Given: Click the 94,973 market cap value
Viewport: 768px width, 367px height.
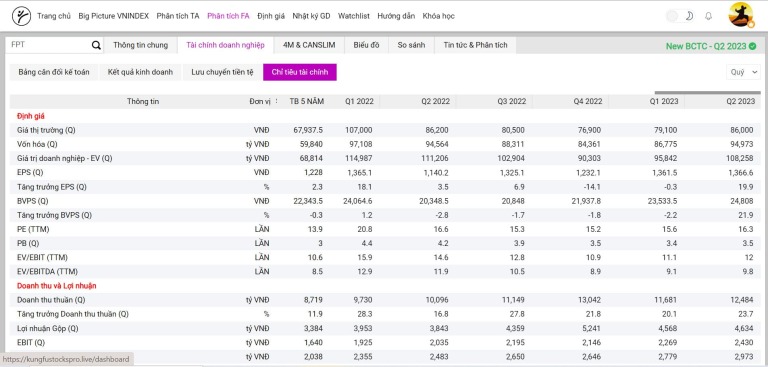Looking at the screenshot, I should point(743,145).
